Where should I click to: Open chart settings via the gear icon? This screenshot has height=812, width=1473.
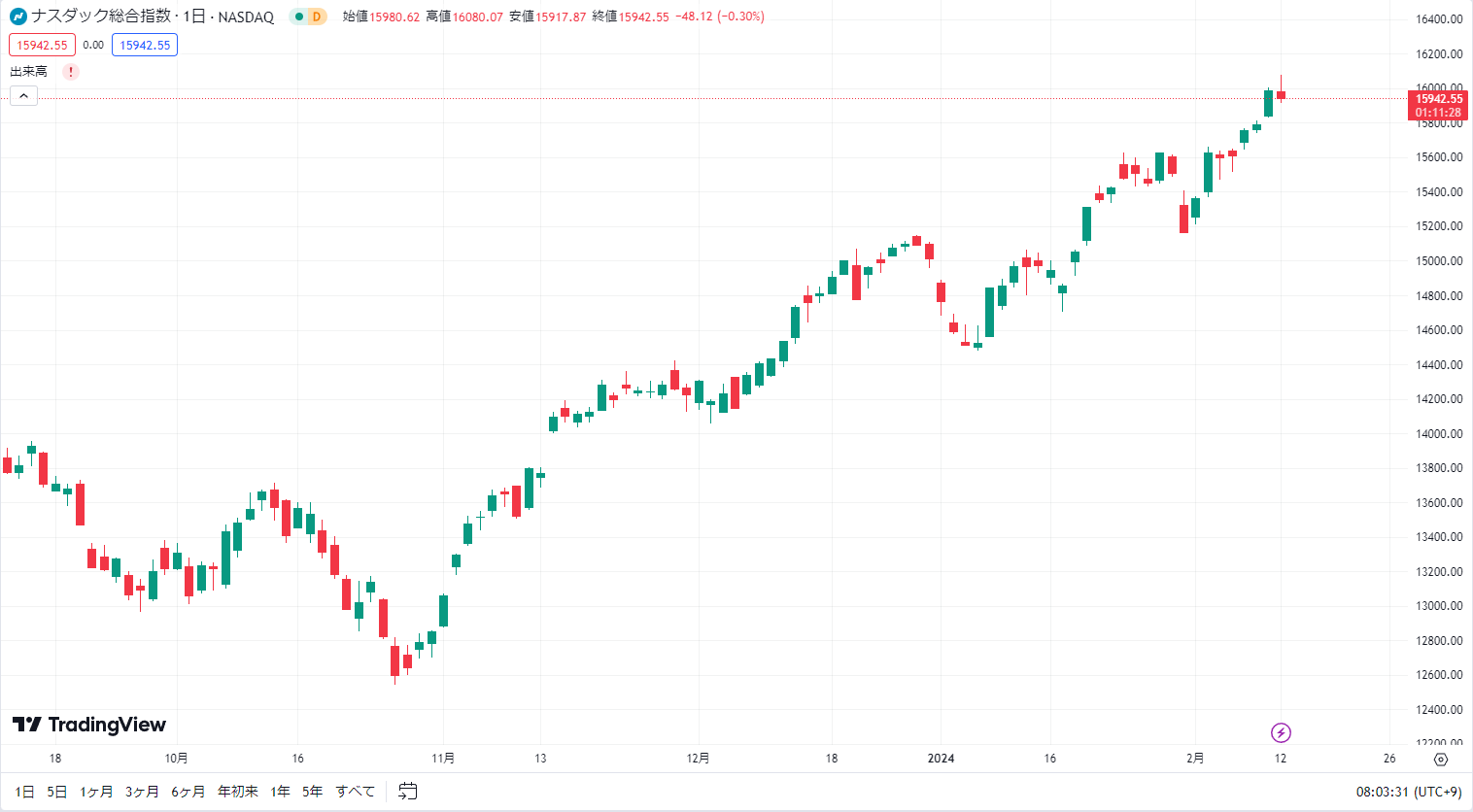pyautogui.click(x=1441, y=759)
